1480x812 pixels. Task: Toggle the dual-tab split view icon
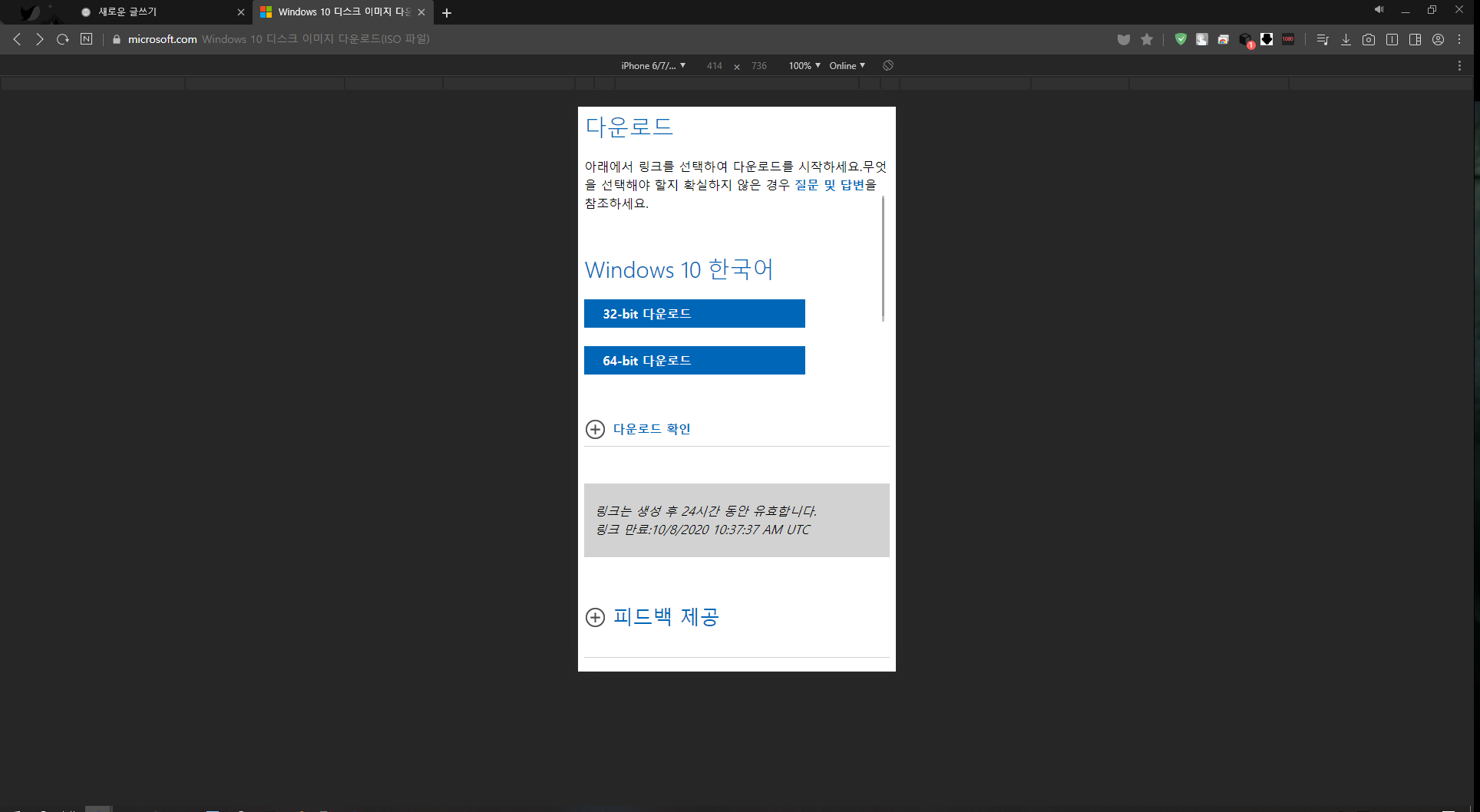pyautogui.click(x=1392, y=39)
